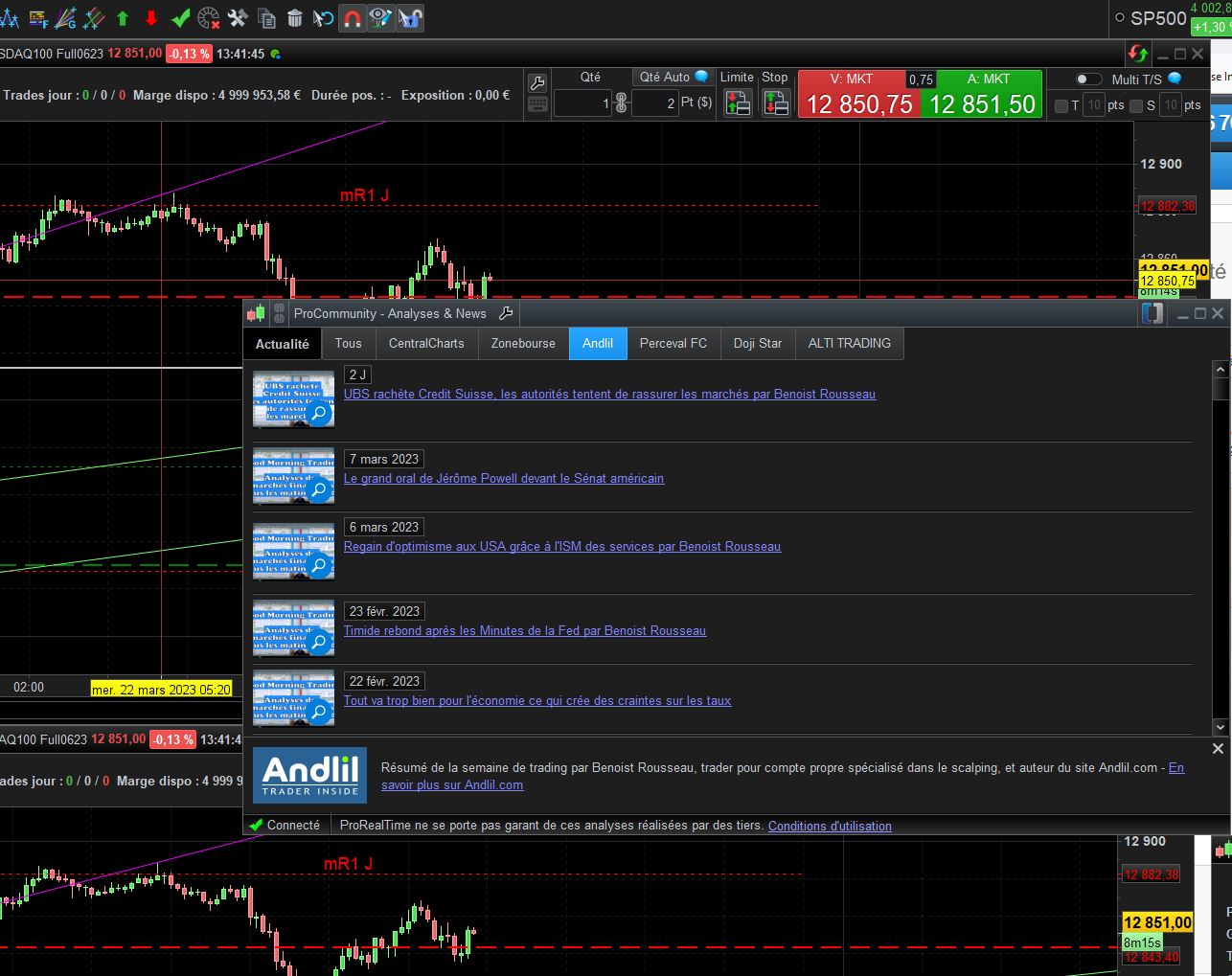The width and height of the screenshot is (1232, 976).
Task: Select the Andlil tab
Action: [598, 343]
